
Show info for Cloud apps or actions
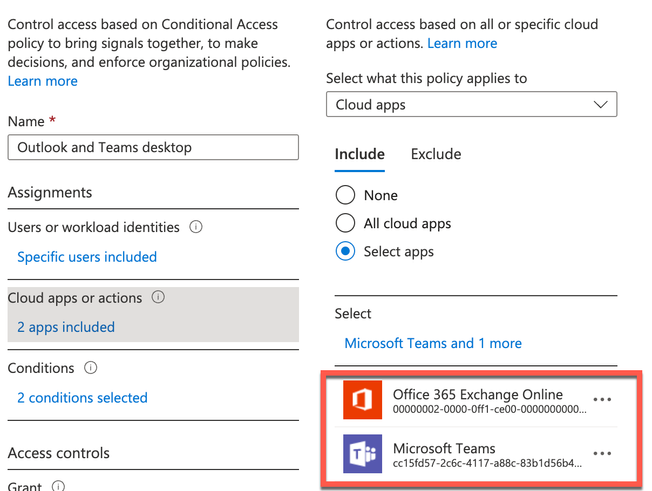(158, 297)
